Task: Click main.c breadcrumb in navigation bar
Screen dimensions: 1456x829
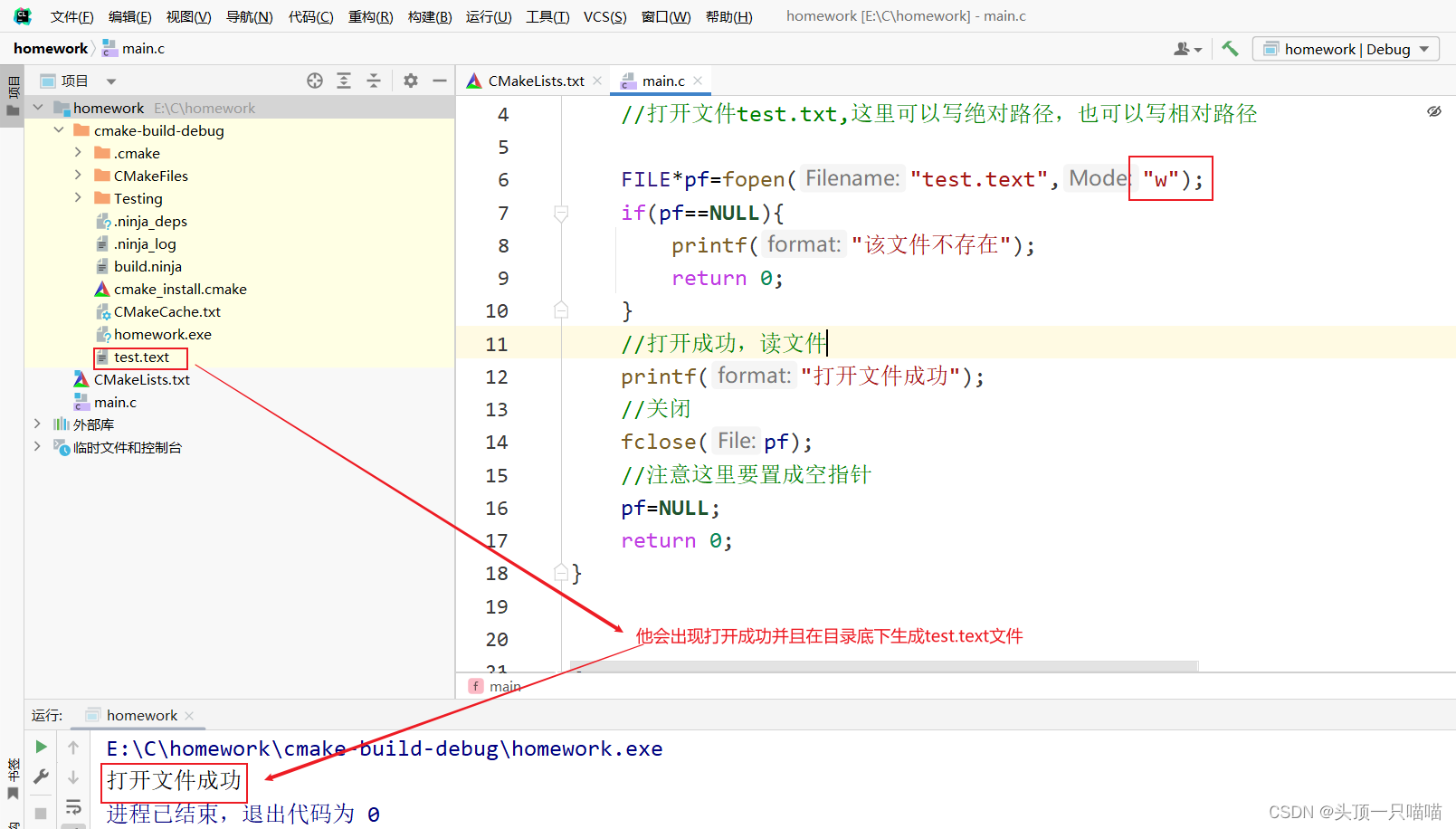Action: click(x=134, y=49)
